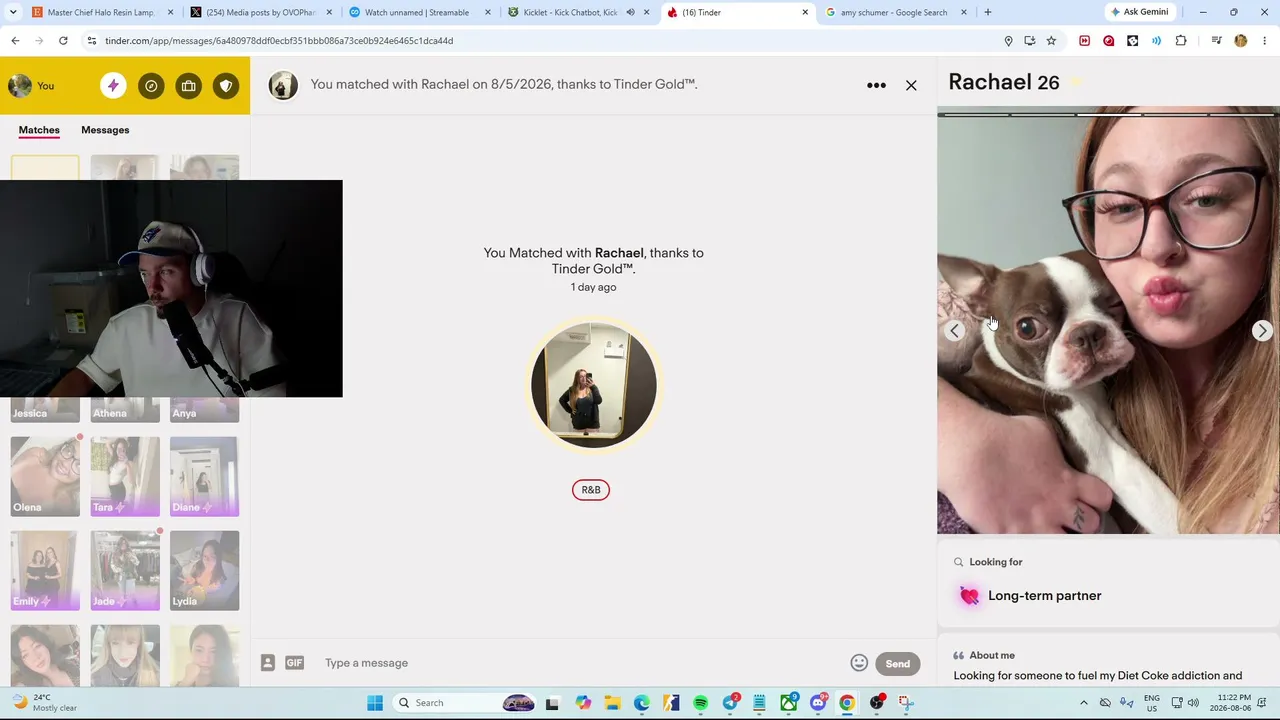
Task: Open the Work Mode briefcase icon
Action: 189,86
